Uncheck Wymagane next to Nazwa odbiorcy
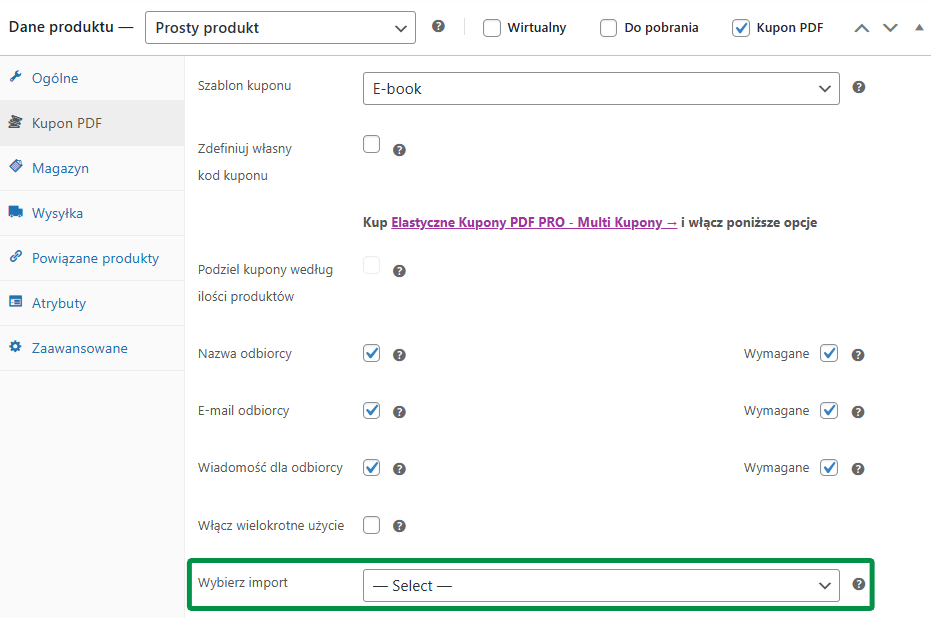931x618 pixels. tap(828, 353)
